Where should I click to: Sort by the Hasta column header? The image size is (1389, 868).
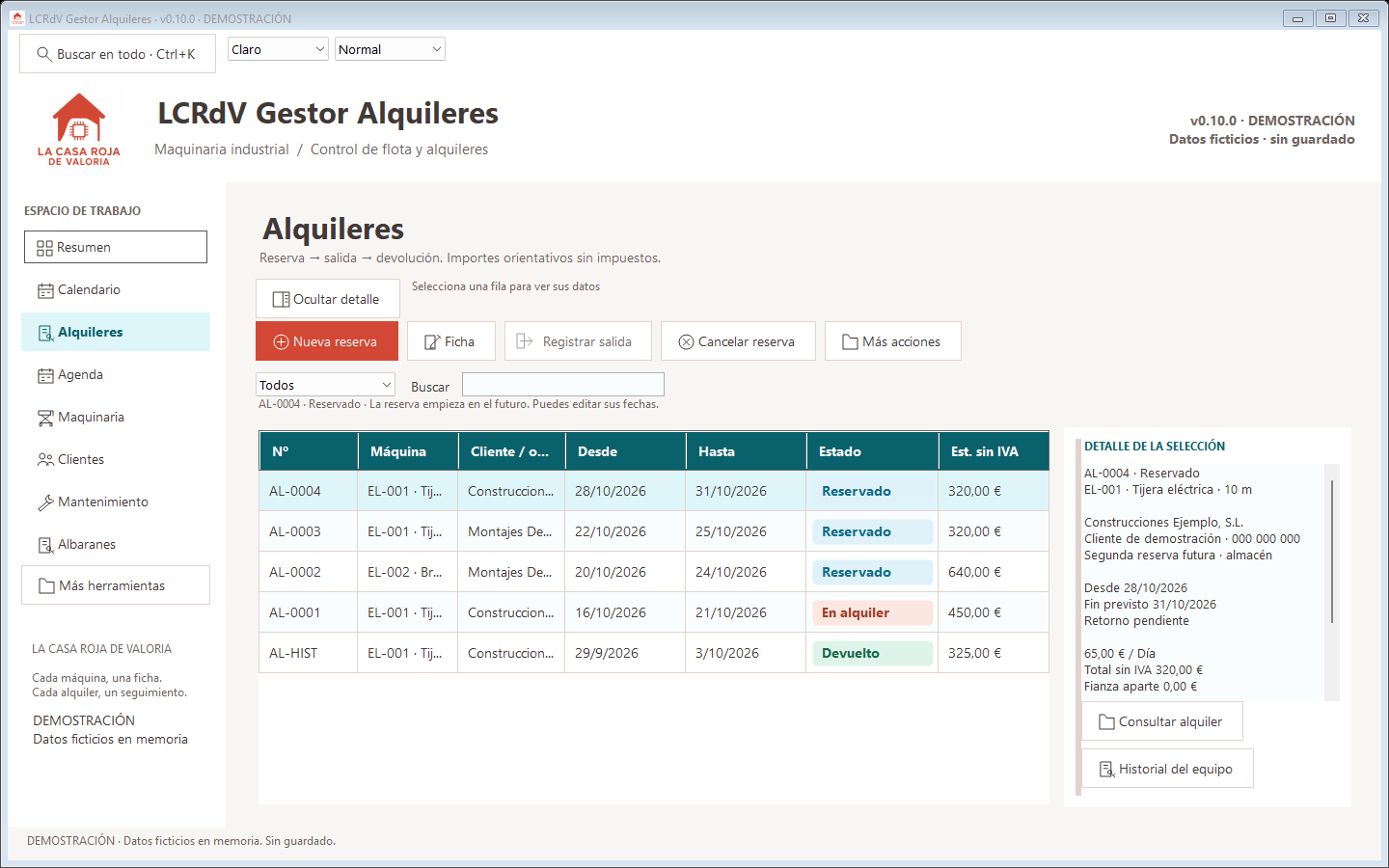(746, 451)
